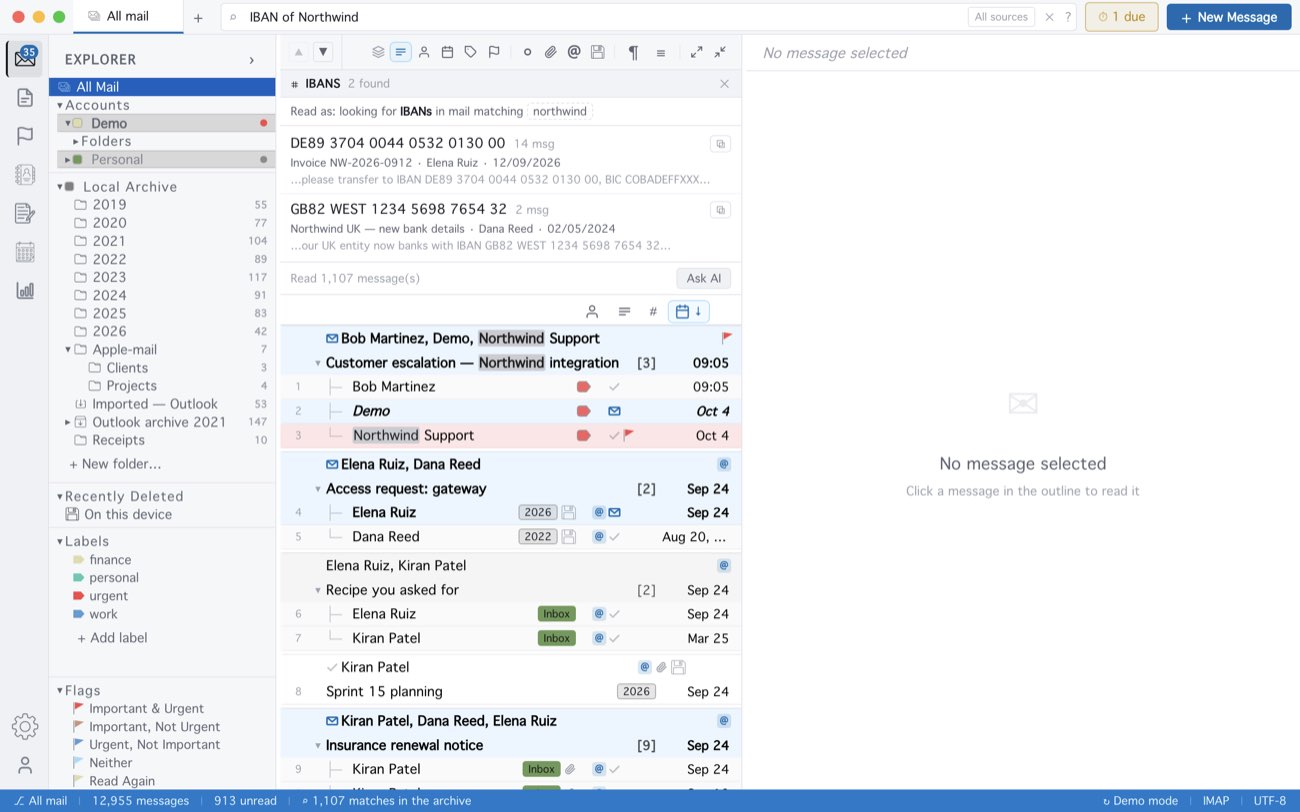Toggle the unread-only circle filter

point(527,52)
